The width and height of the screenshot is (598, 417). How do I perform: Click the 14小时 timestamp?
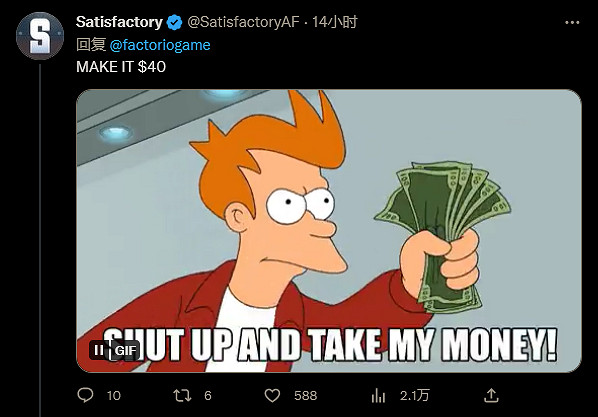tap(335, 22)
